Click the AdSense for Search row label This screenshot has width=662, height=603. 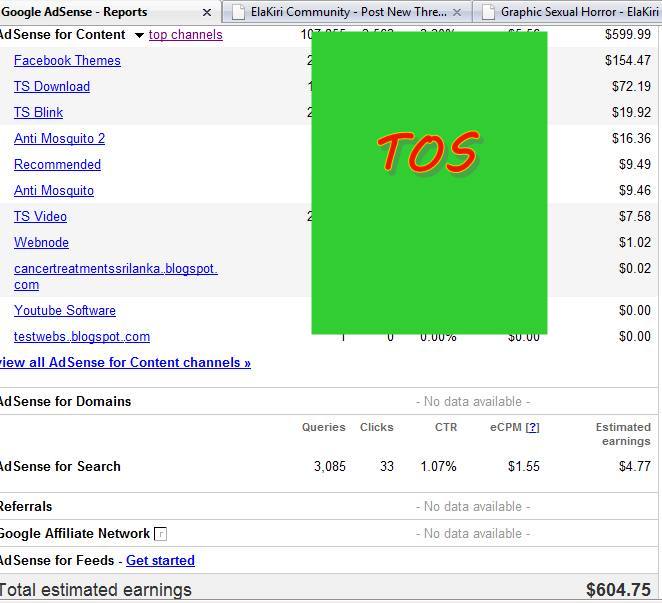60,467
